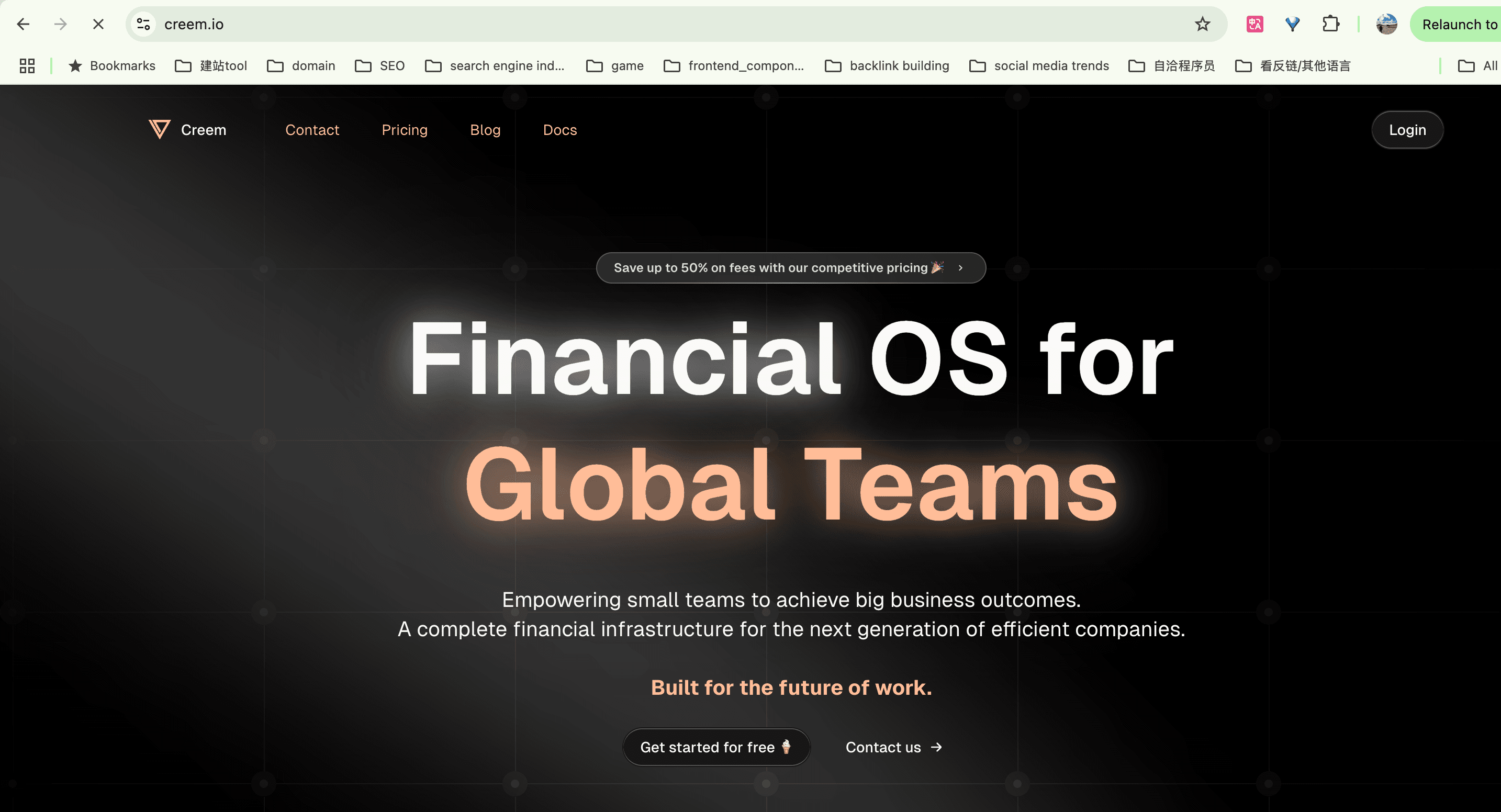Bookmark this page with the star icon
This screenshot has width=1501, height=812.
pyautogui.click(x=1203, y=24)
